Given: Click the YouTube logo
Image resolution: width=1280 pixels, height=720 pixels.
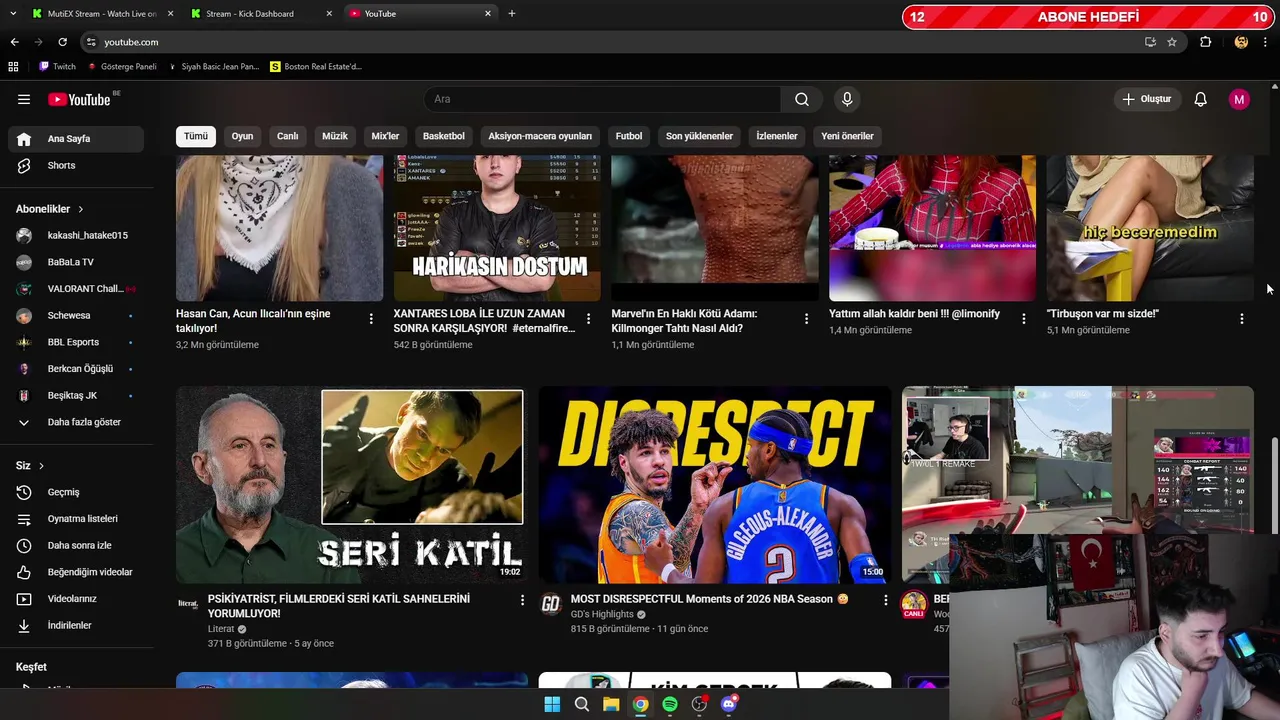Looking at the screenshot, I should click(79, 99).
